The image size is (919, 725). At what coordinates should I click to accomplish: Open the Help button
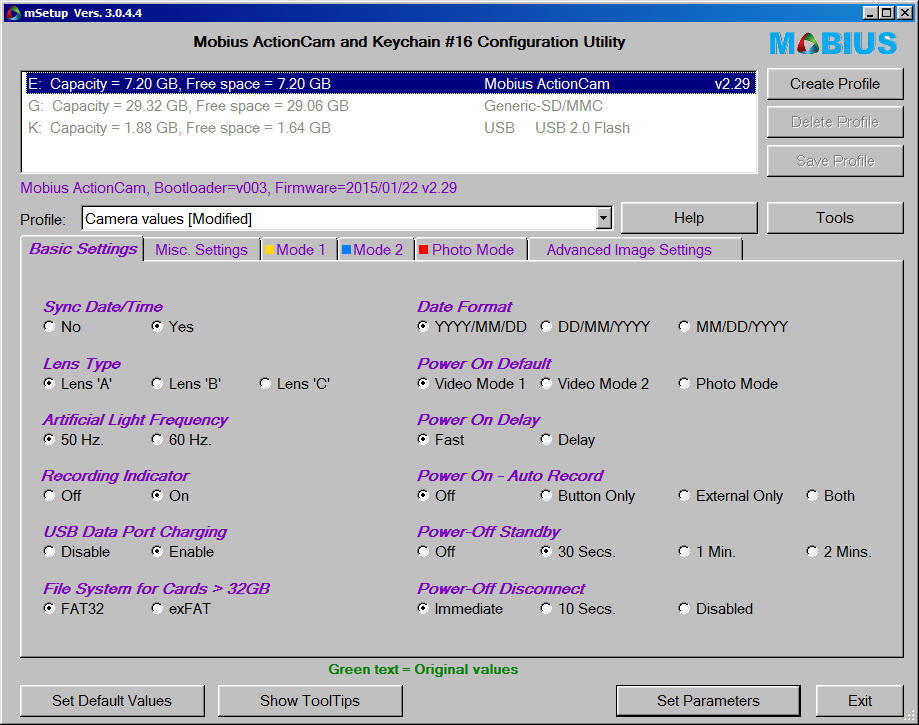click(689, 218)
